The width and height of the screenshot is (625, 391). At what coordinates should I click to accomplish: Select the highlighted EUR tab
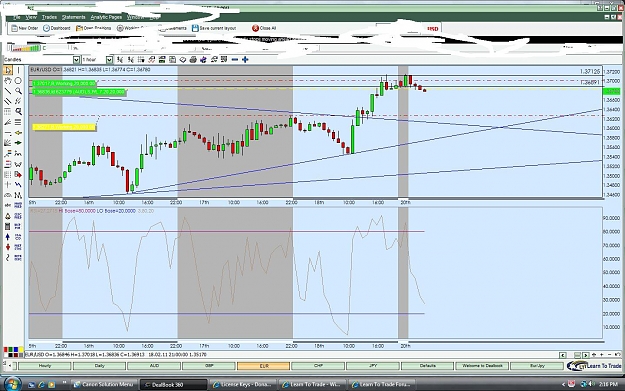click(x=263, y=366)
